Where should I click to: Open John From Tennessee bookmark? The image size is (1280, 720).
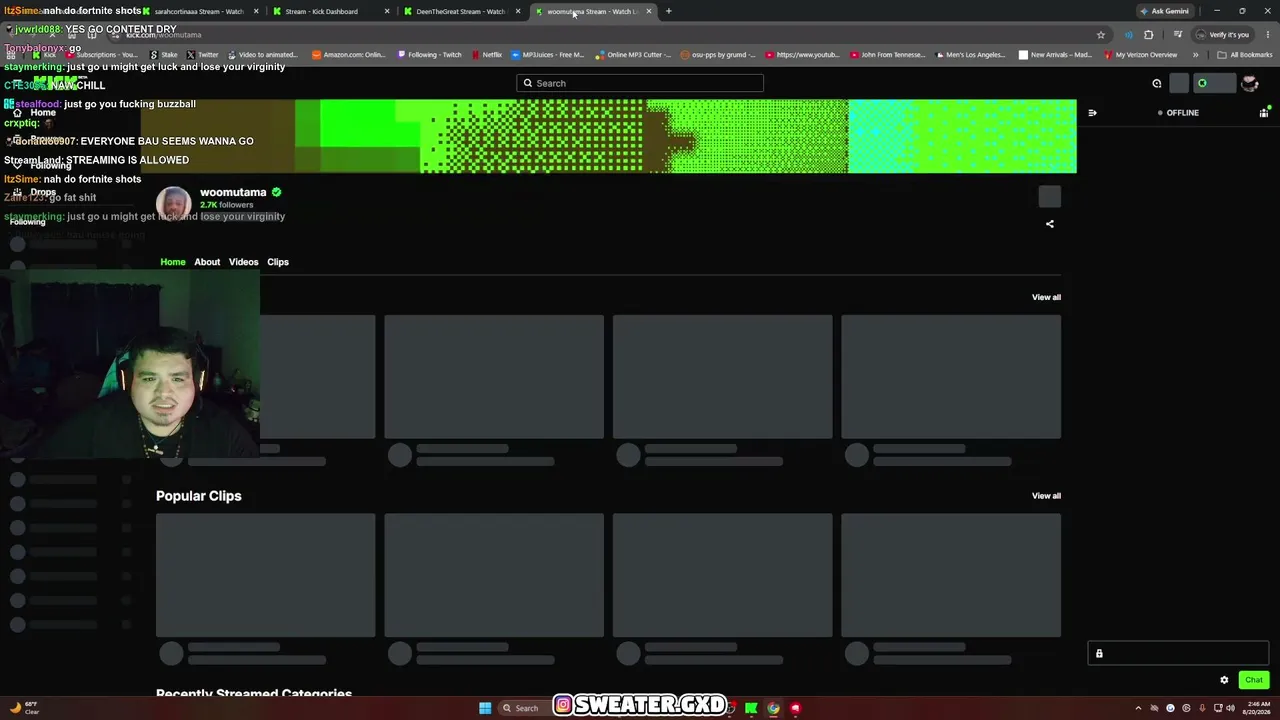pos(887,55)
